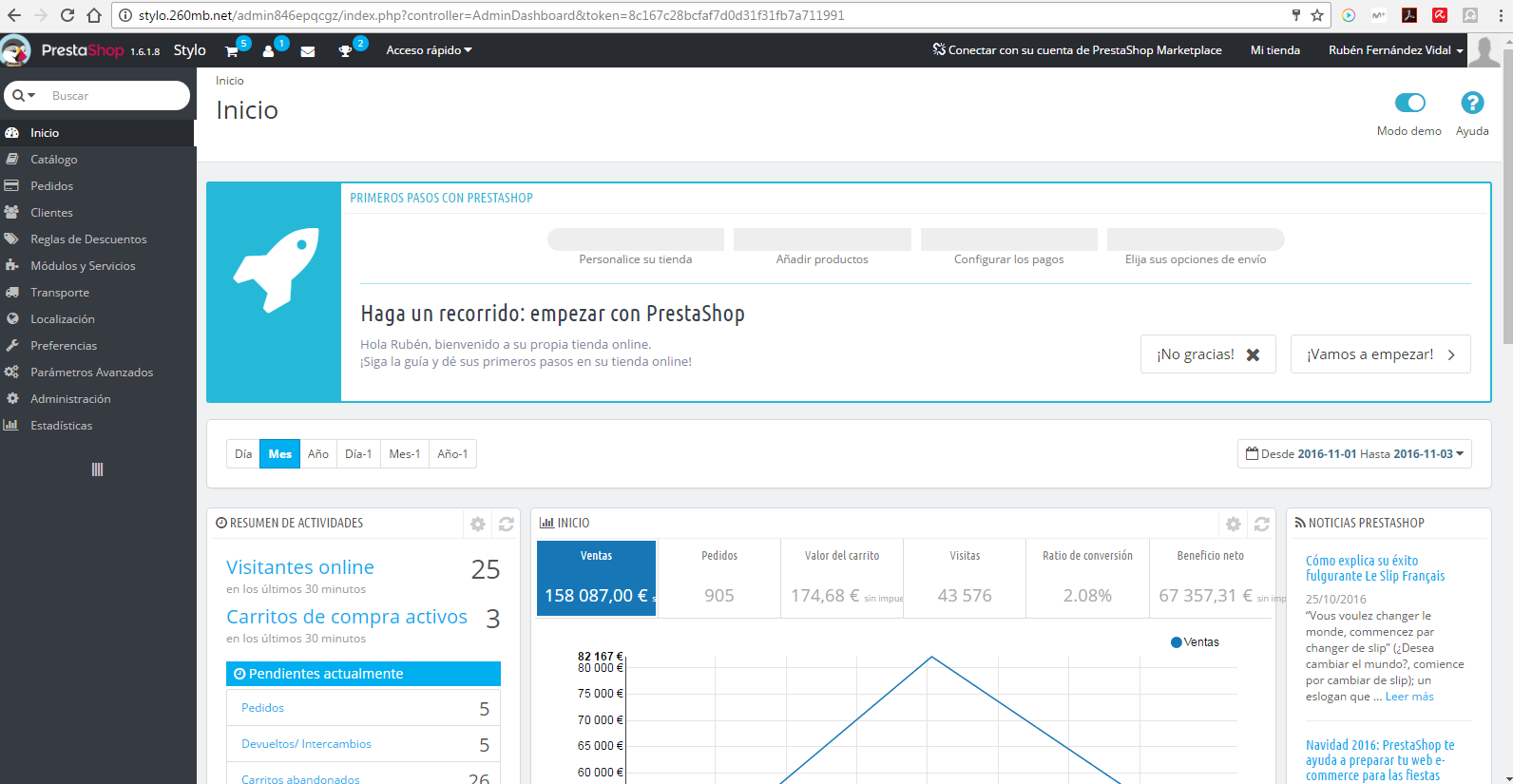1513x784 pixels.
Task: Click the Estadísticas bar chart icon in sidebar
Action: [x=12, y=426]
